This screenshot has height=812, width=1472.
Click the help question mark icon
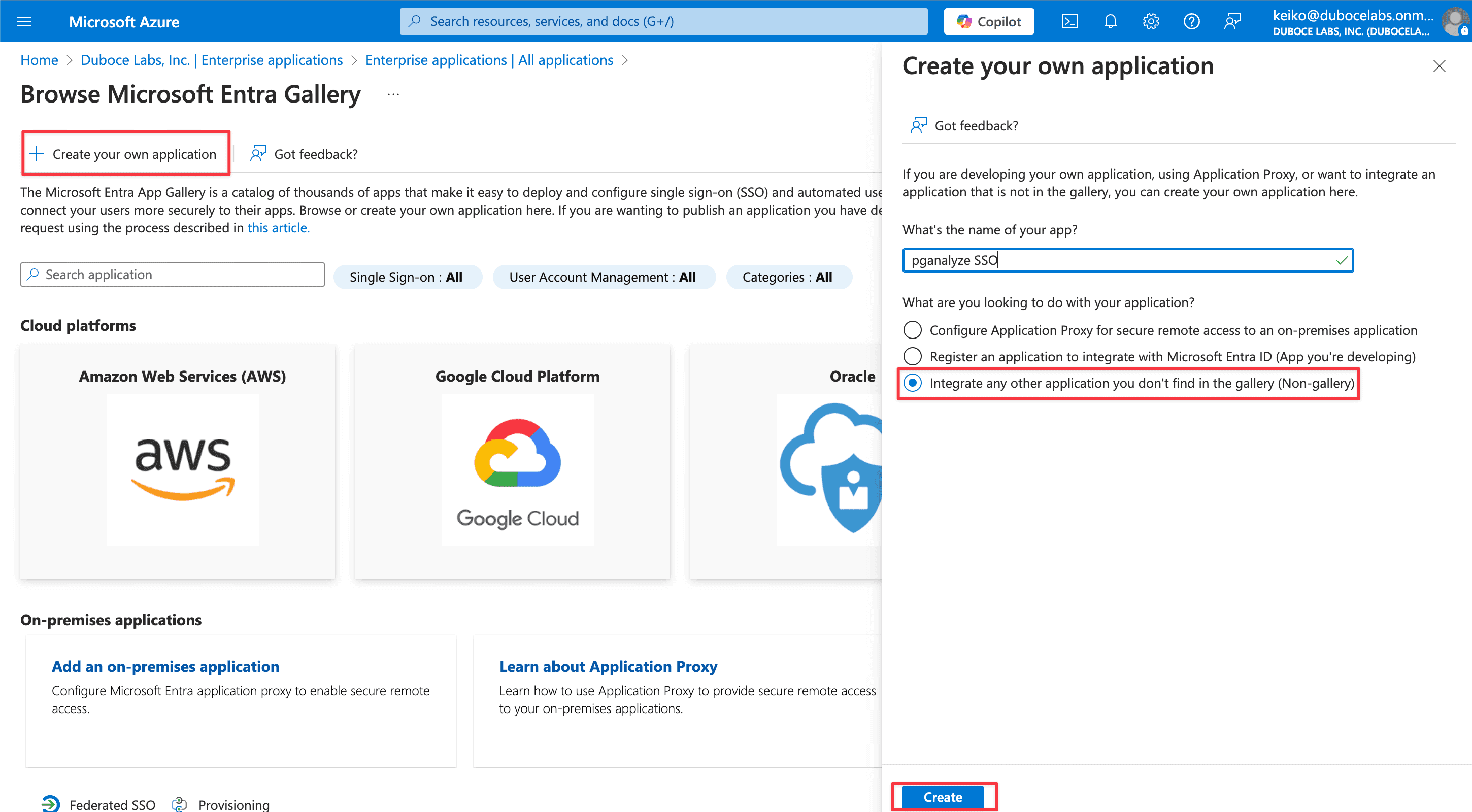pos(1191,22)
